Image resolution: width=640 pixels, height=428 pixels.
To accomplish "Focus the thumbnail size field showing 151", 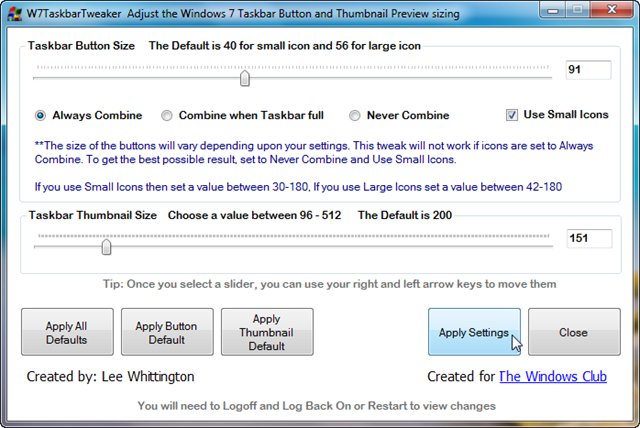I will point(586,238).
